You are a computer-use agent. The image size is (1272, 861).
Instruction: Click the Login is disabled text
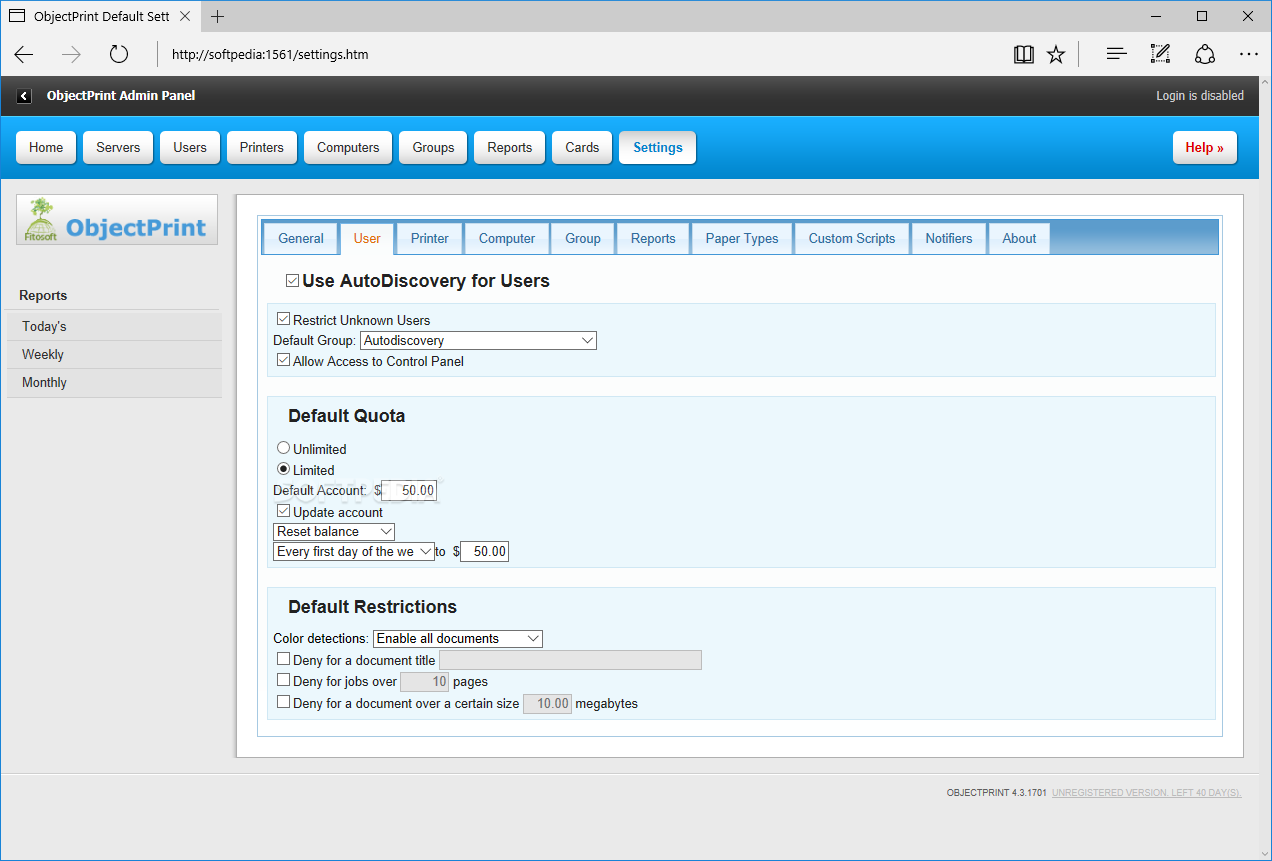point(1200,96)
